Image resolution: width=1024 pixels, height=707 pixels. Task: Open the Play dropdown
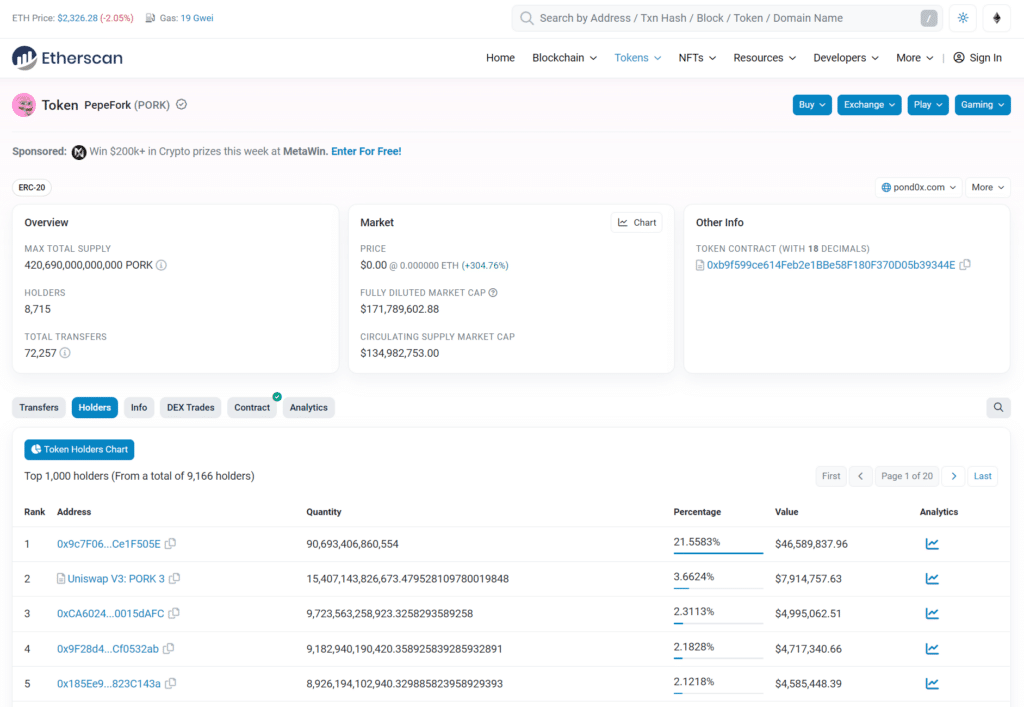point(927,104)
